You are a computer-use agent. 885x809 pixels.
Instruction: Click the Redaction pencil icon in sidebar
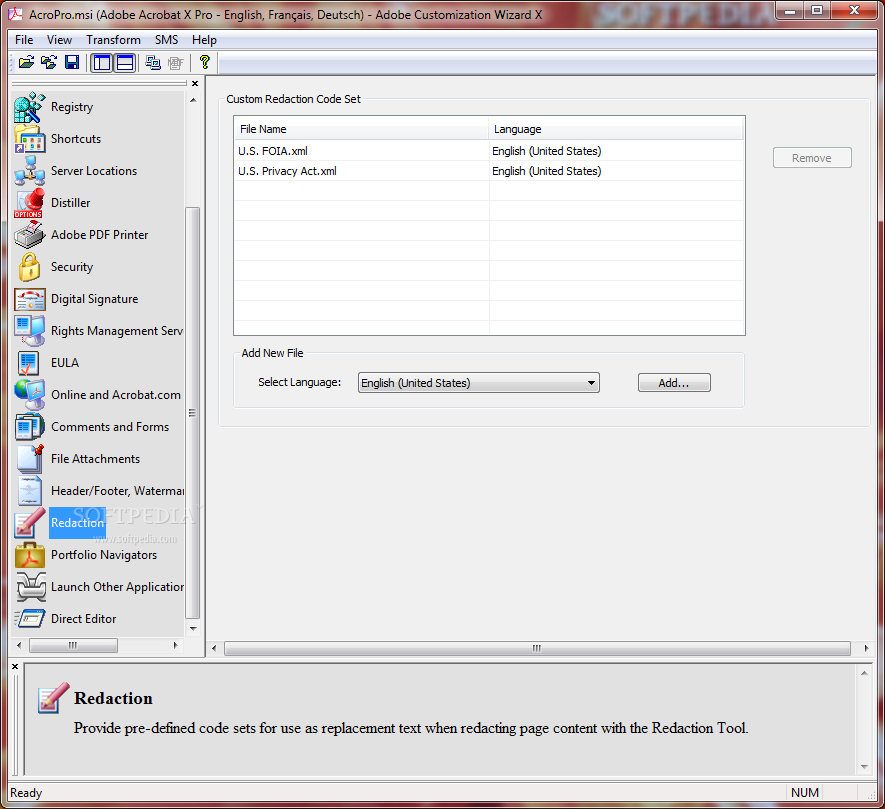coord(29,523)
